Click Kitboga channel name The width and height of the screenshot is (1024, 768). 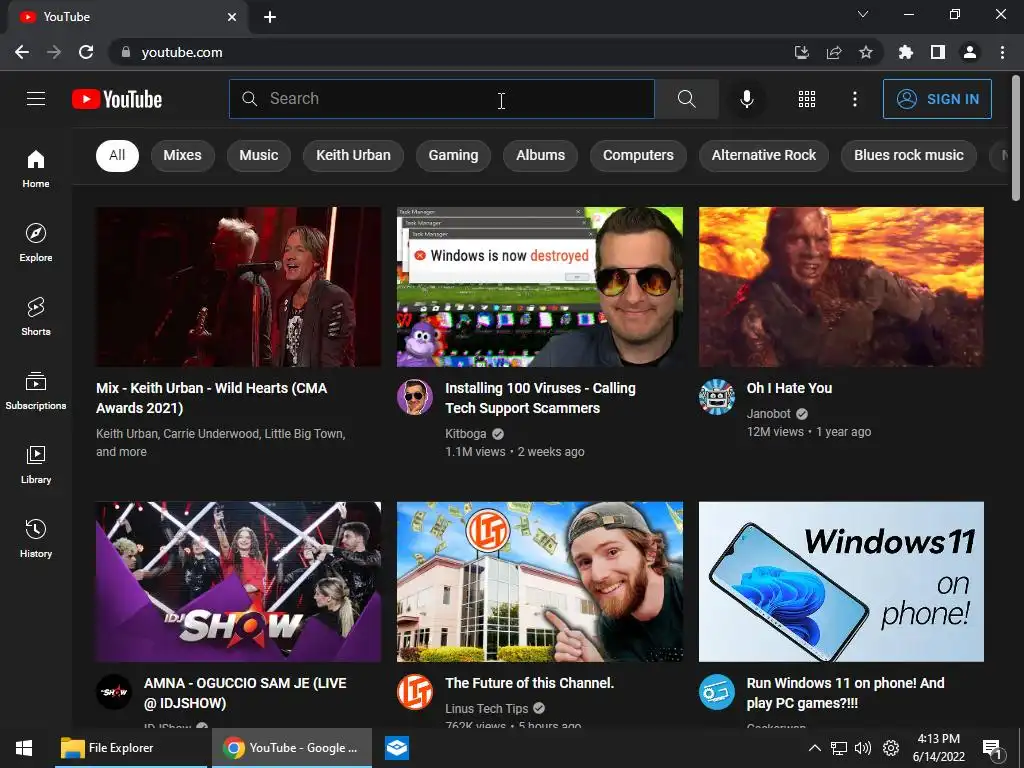[466, 434]
